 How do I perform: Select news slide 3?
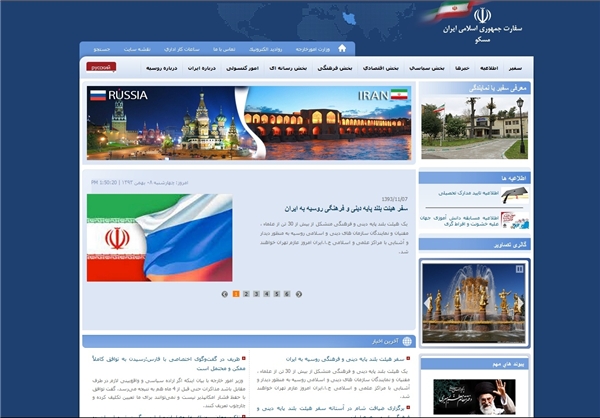coord(256,294)
